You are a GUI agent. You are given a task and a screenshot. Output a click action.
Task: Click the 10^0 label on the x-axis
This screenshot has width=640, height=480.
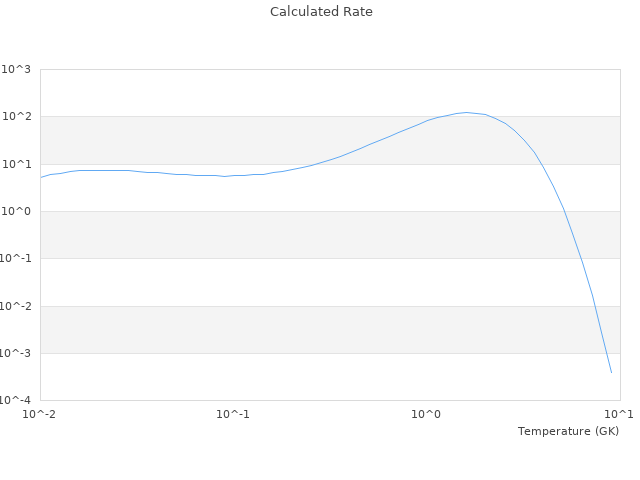(x=427, y=414)
